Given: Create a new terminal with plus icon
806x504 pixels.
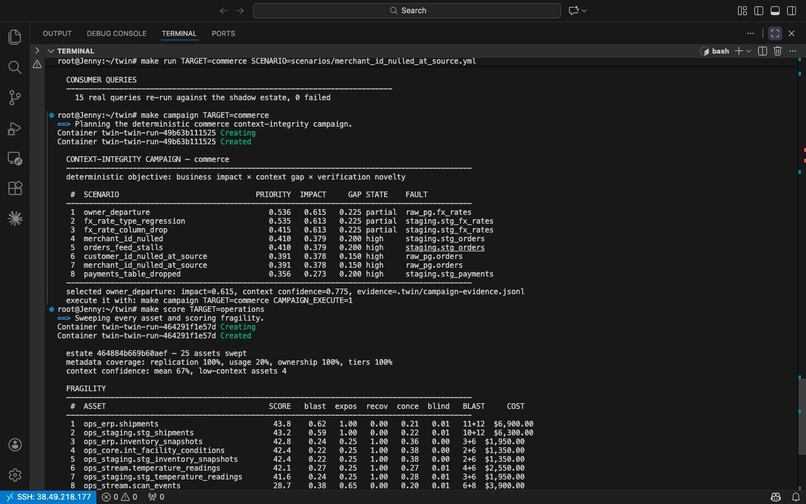Looking at the screenshot, I should [x=738, y=51].
